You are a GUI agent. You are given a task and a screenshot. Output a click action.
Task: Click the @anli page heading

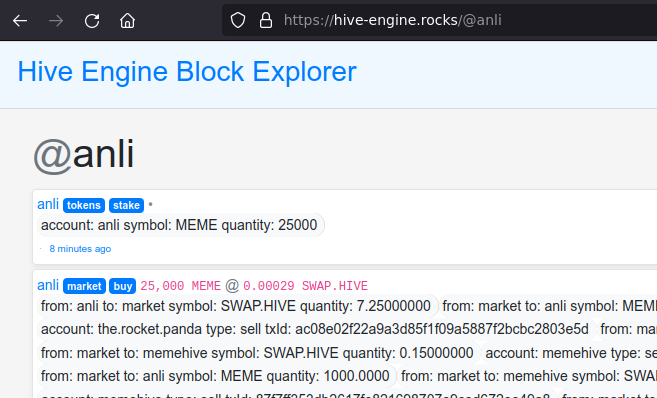pos(84,155)
